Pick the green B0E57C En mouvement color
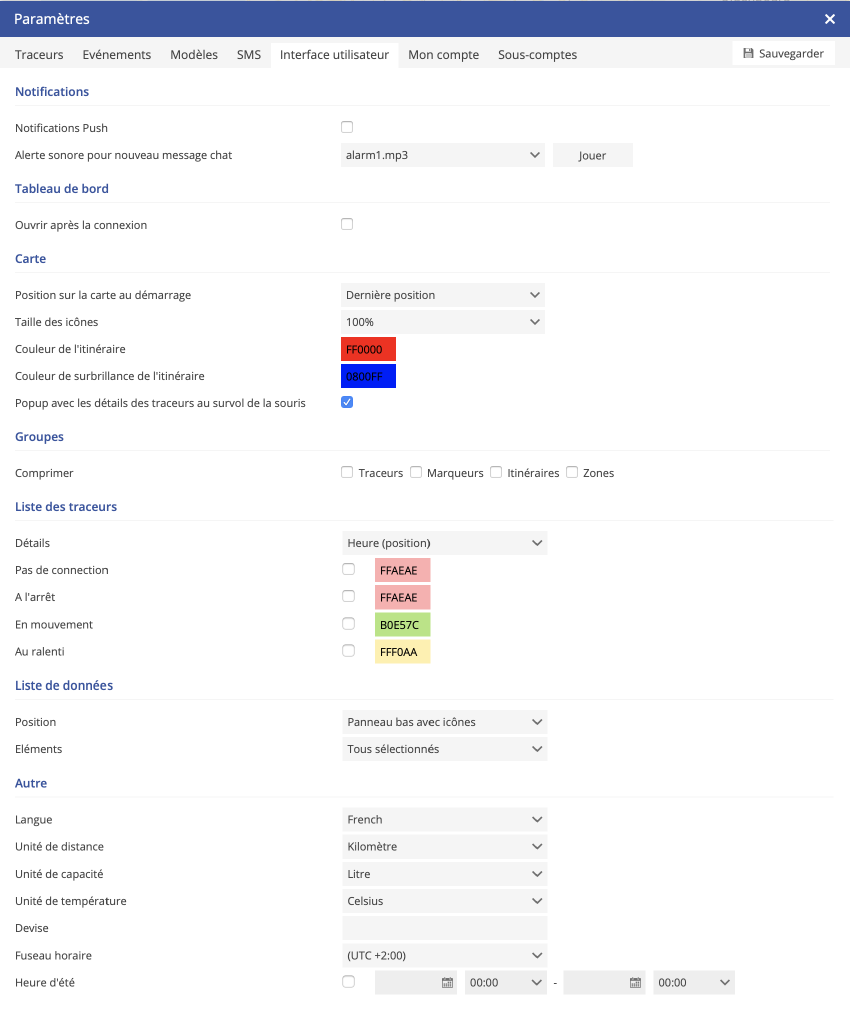 pos(402,625)
